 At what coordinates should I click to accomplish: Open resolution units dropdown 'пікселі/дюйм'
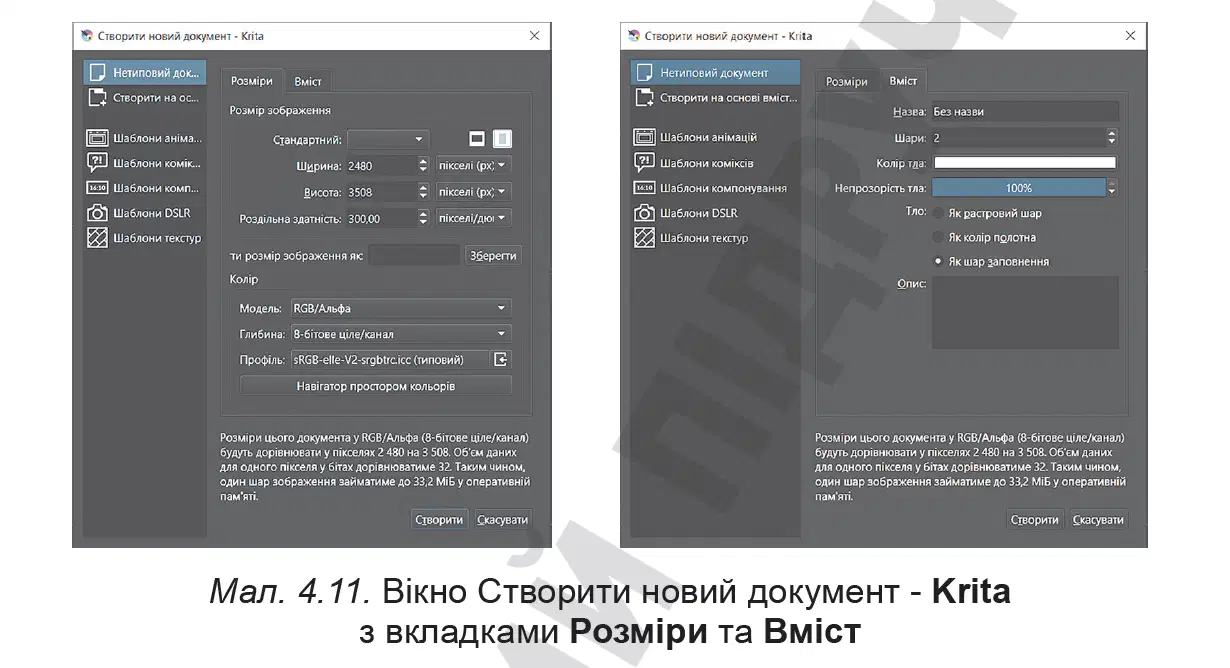coord(474,217)
